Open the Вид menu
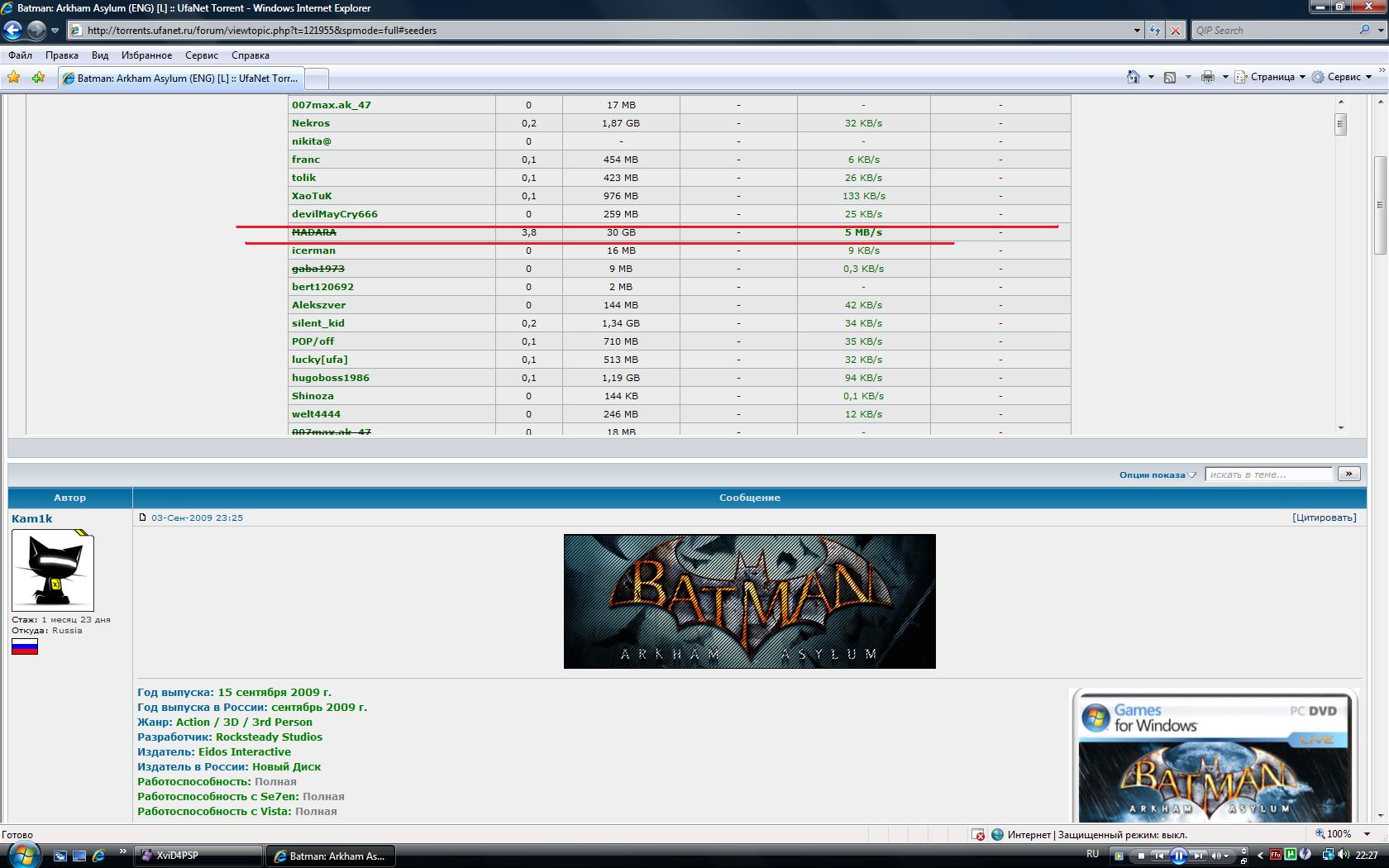The image size is (1389, 868). tap(100, 55)
